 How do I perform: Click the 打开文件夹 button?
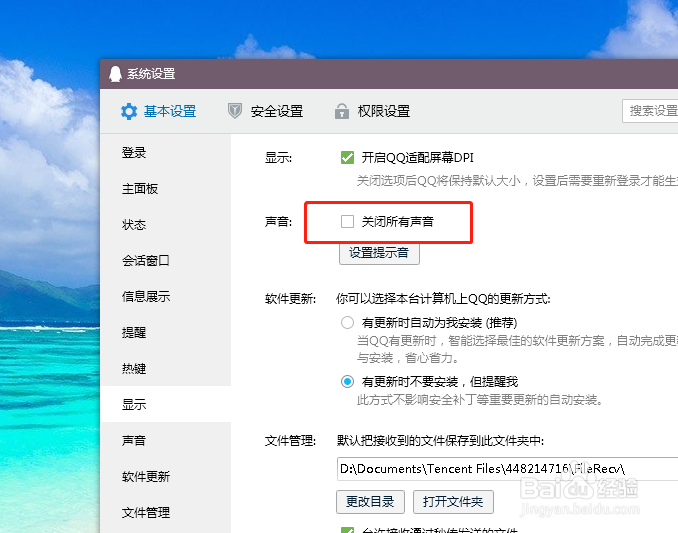[x=453, y=502]
